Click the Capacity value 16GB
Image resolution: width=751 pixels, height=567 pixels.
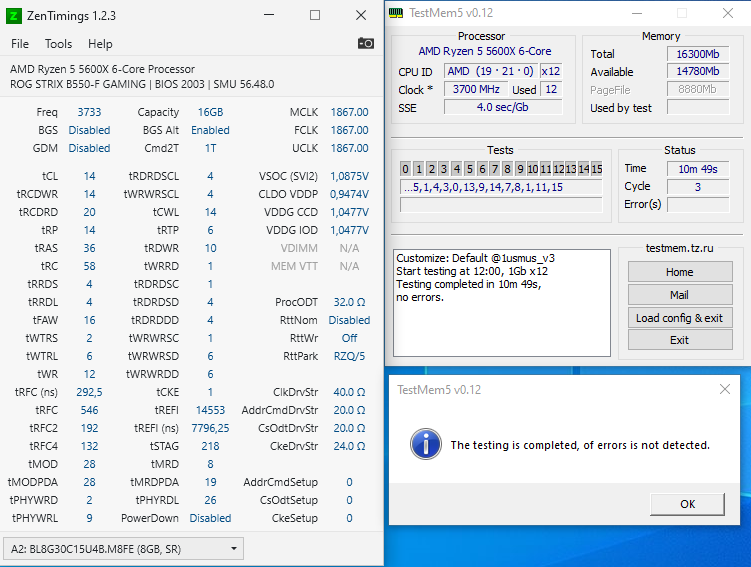coord(210,112)
